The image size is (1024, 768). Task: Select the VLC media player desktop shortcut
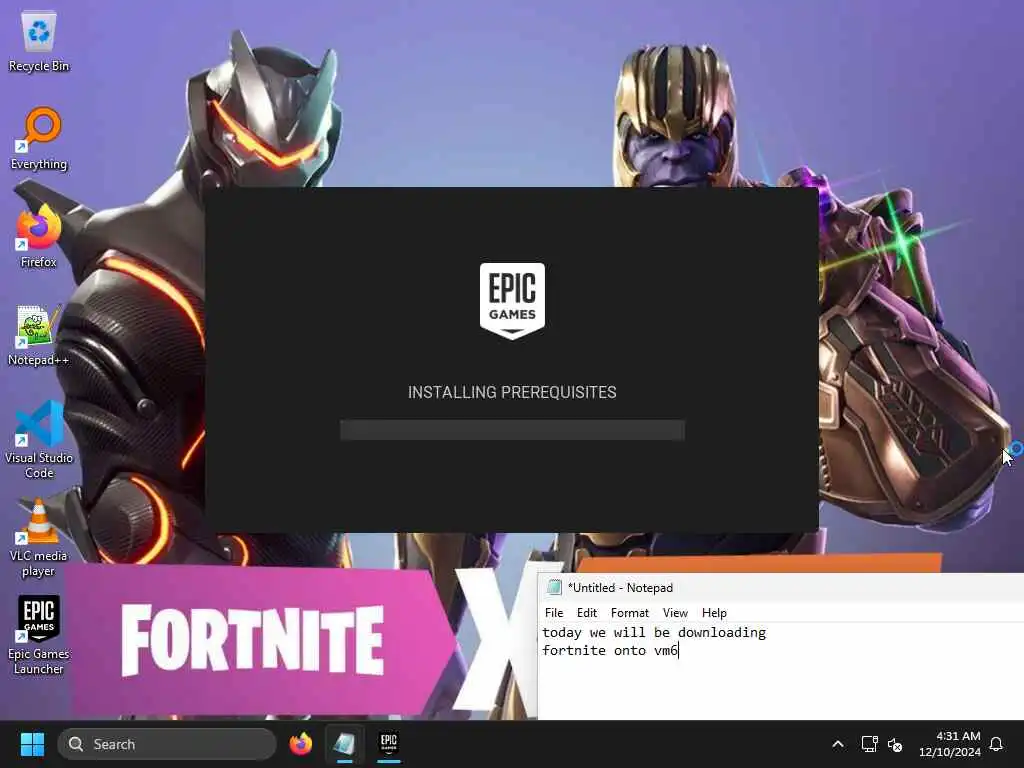(39, 538)
